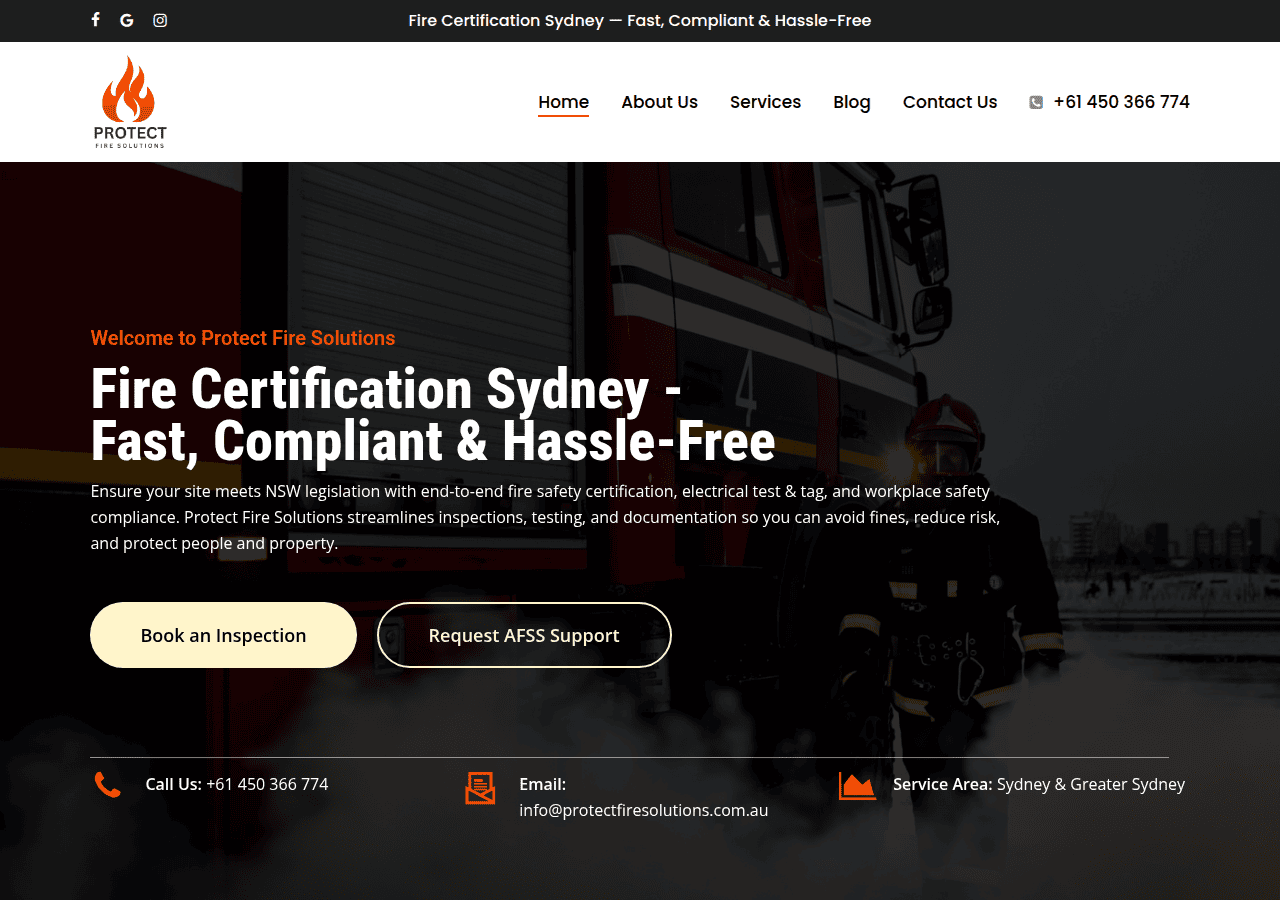
Task: Click the Service Area Sydney & Greater Sydney text
Action: tap(1039, 784)
